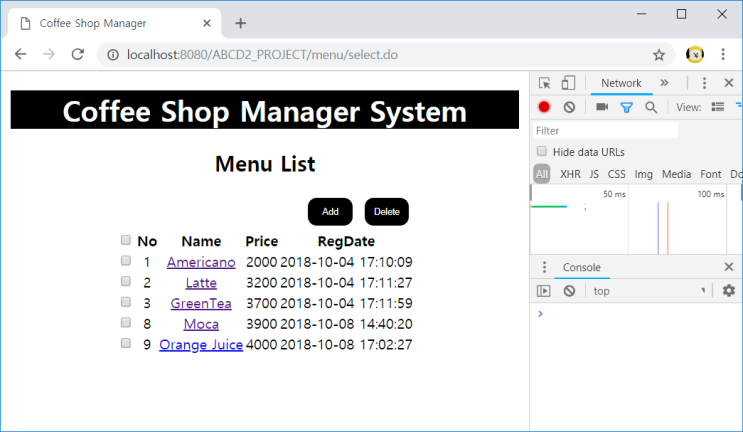Click the capture screenshots camera icon
Screen dimensions: 743x432
(602, 107)
